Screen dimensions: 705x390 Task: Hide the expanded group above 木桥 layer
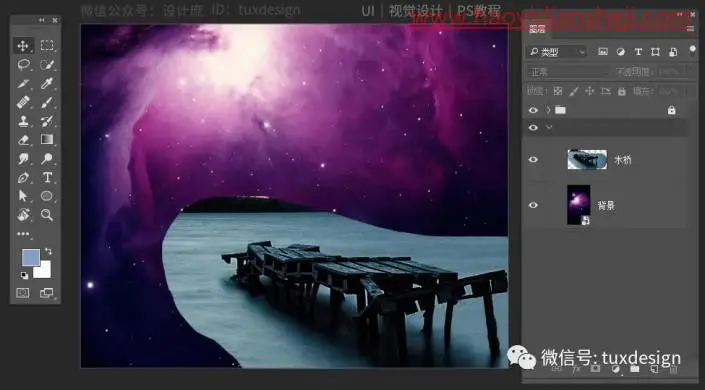[x=533, y=128]
